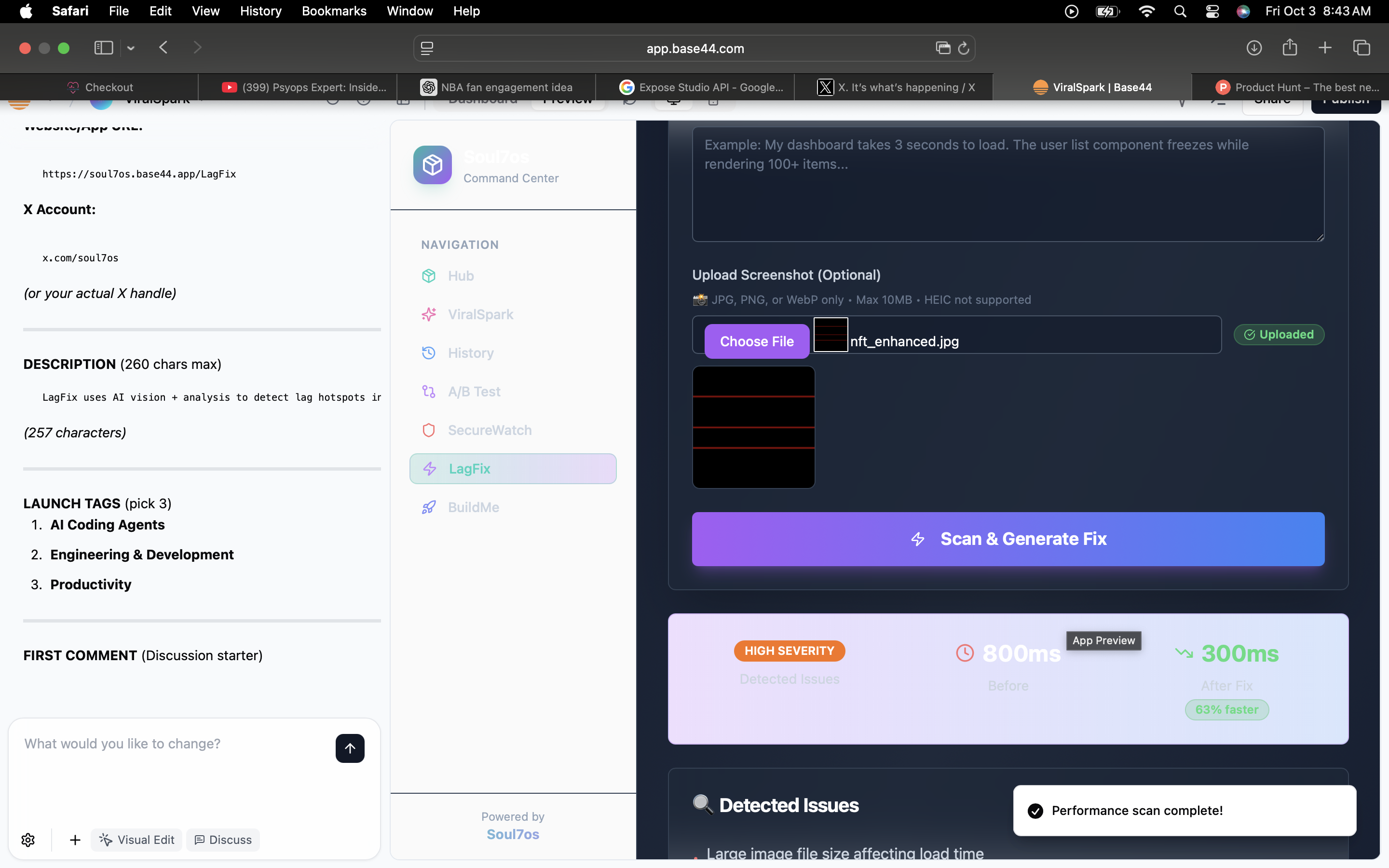Screen dimensions: 1389x868
Task: Click the Share icon in Safari toolbar
Action: (1289, 48)
